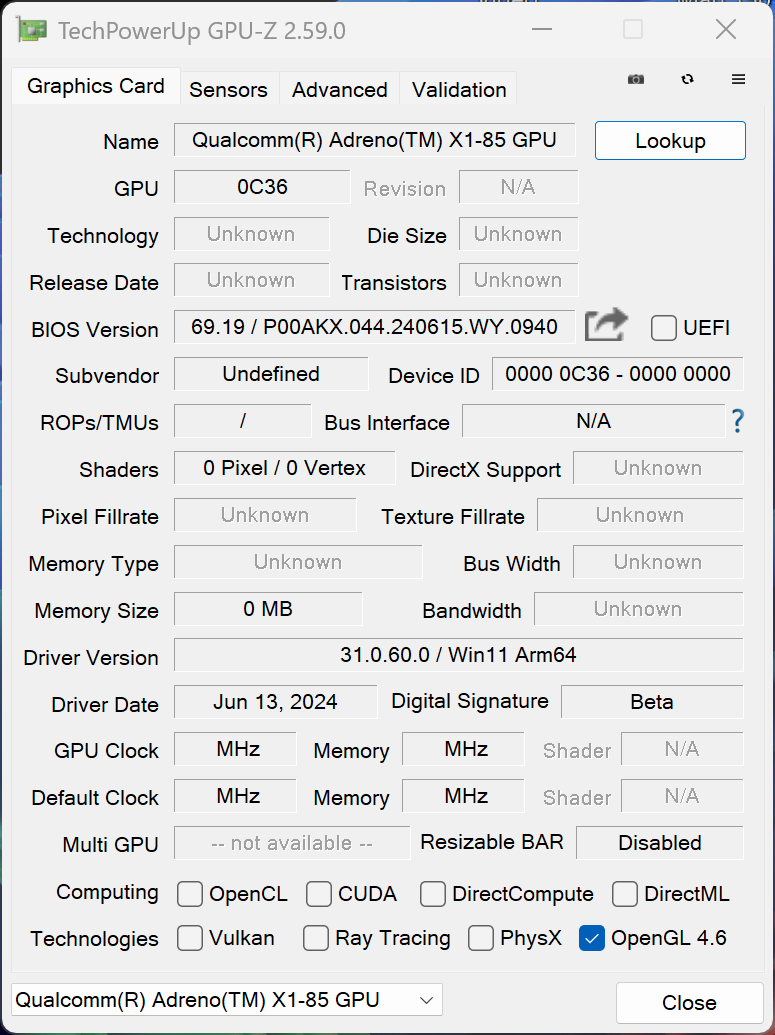Go to the Validation tab
This screenshot has width=775, height=1035.
pyautogui.click(x=459, y=90)
